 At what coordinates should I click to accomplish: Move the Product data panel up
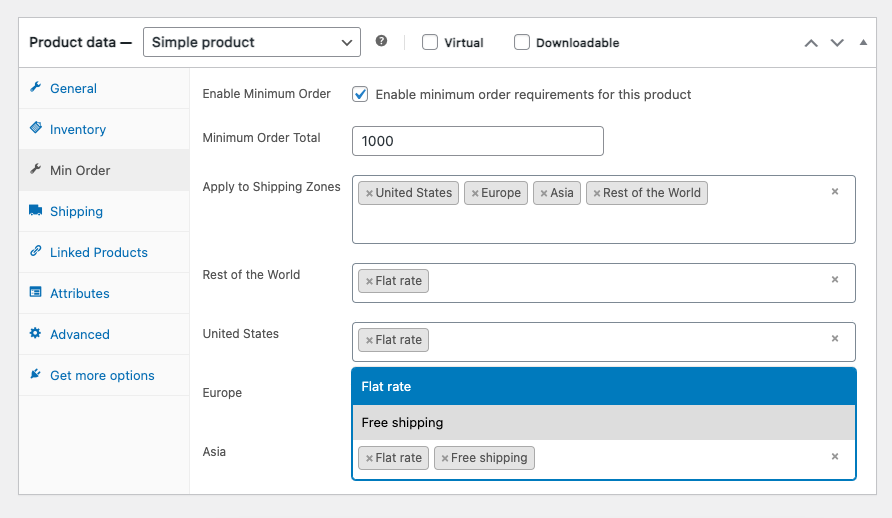click(x=811, y=43)
